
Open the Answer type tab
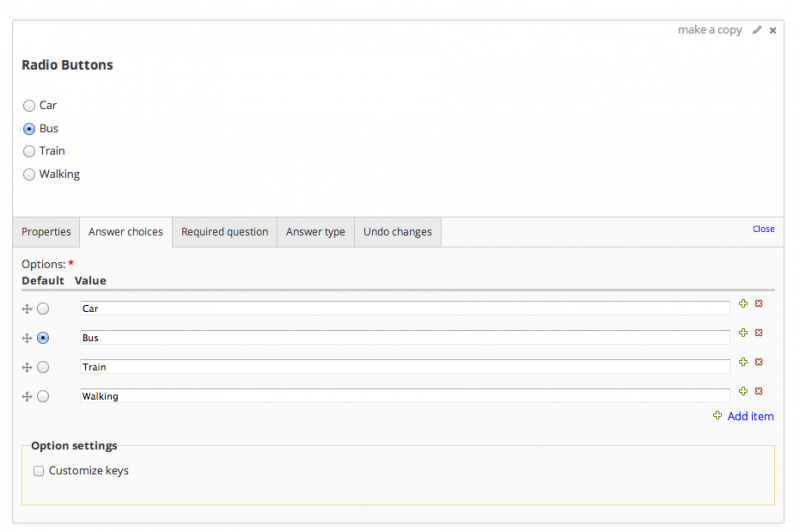[315, 232]
